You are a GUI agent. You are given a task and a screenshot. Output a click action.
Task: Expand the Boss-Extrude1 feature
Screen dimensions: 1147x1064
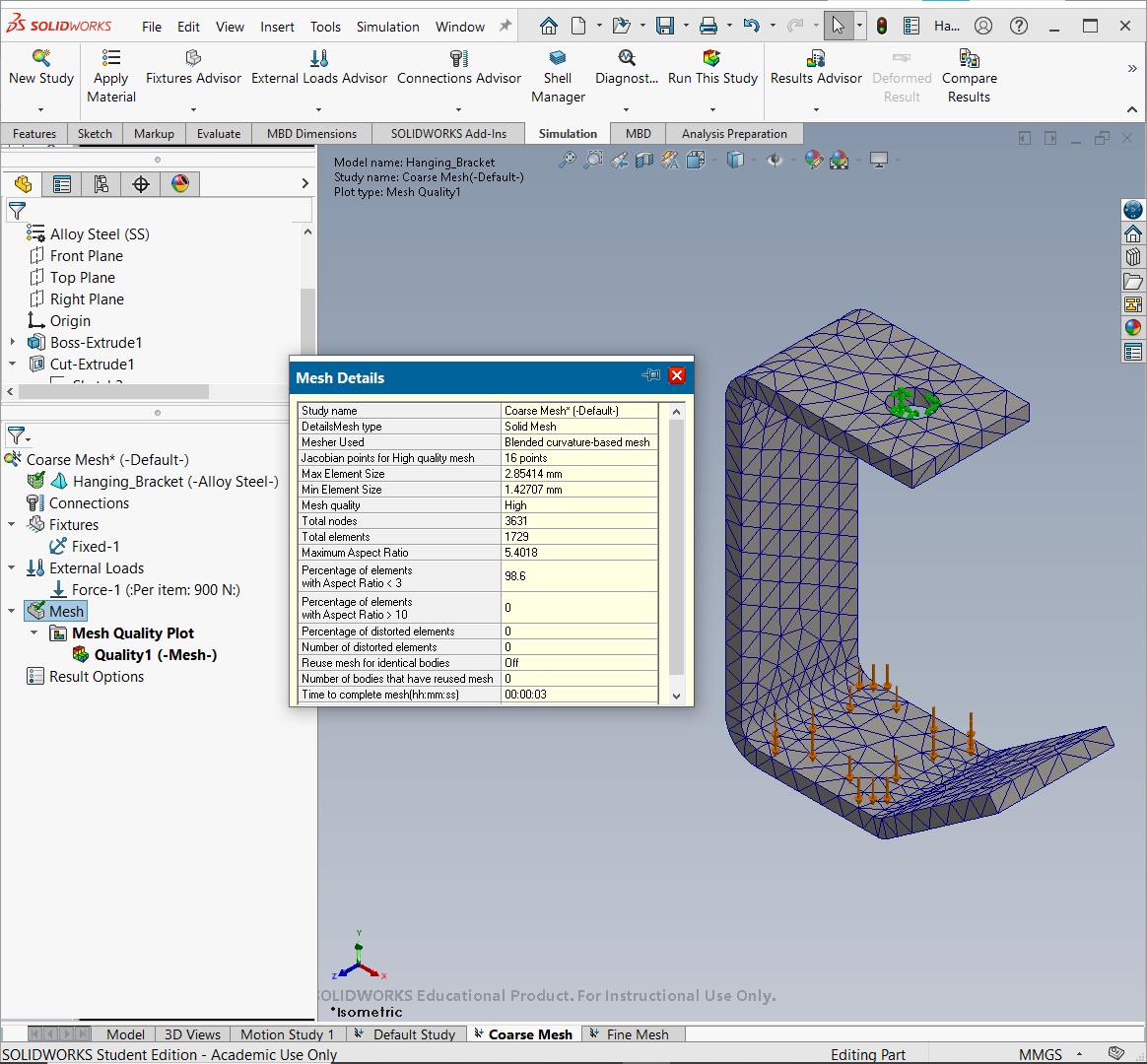(x=12, y=342)
